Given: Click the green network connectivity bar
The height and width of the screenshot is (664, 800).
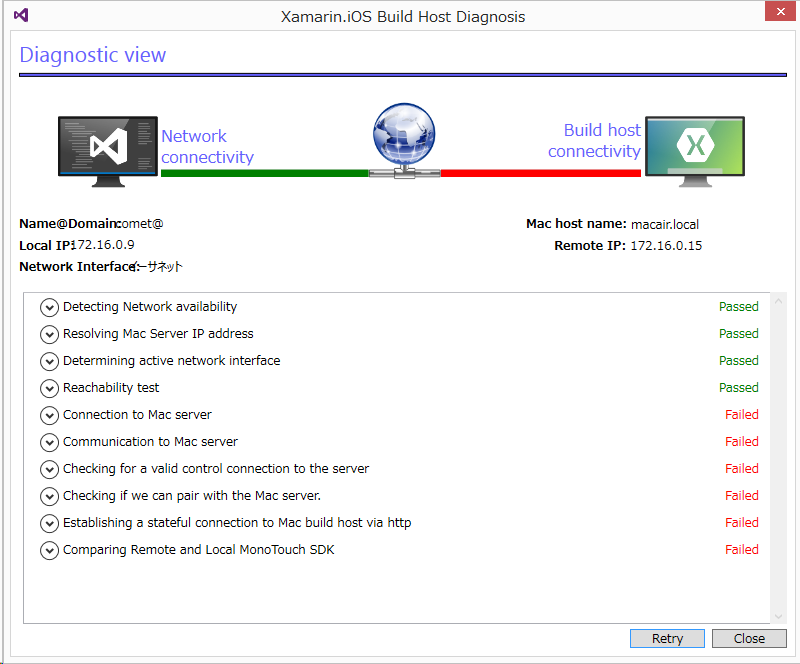Looking at the screenshot, I should point(264,173).
